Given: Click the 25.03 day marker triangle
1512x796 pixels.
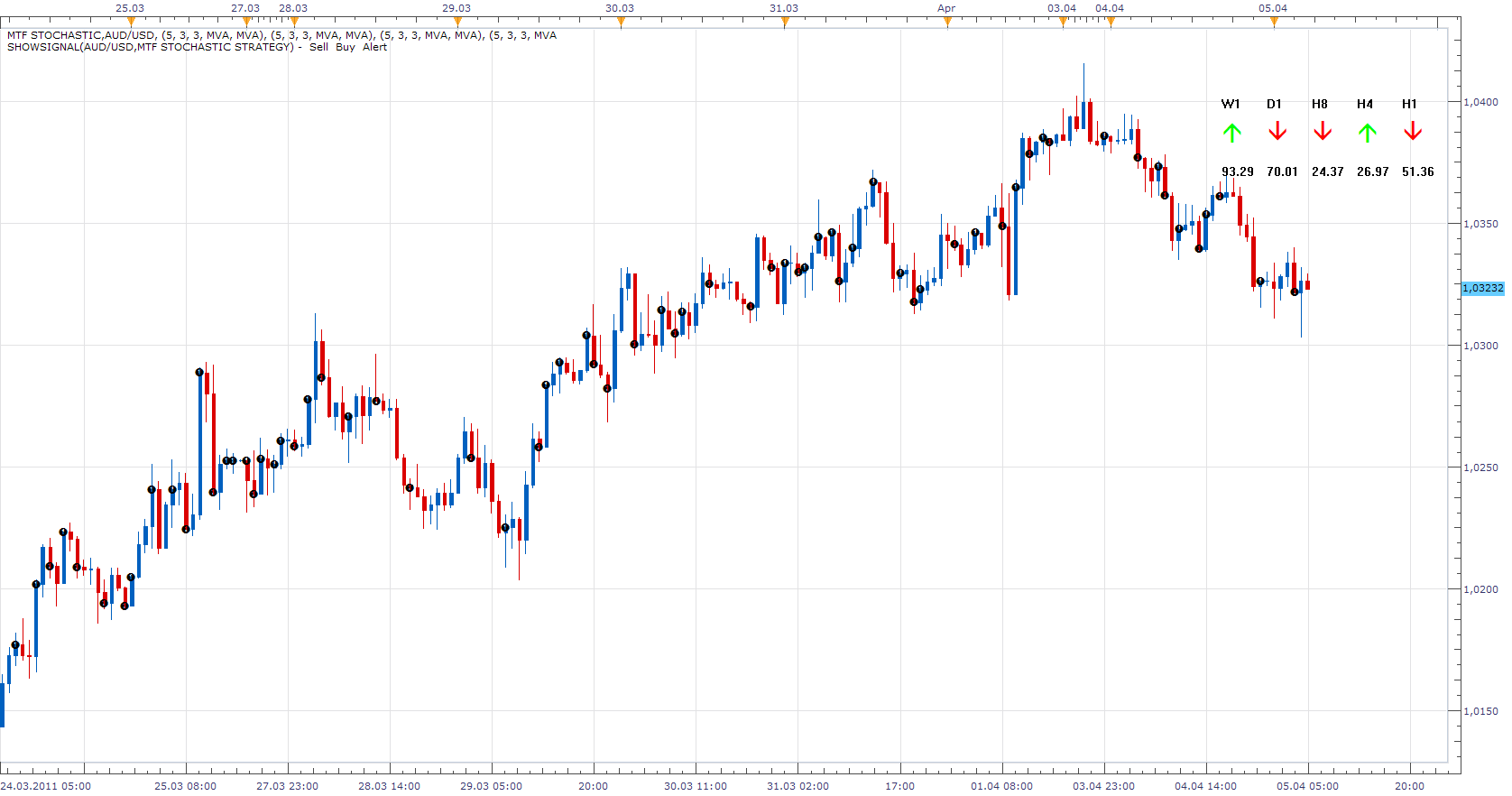Looking at the screenshot, I should click(131, 22).
